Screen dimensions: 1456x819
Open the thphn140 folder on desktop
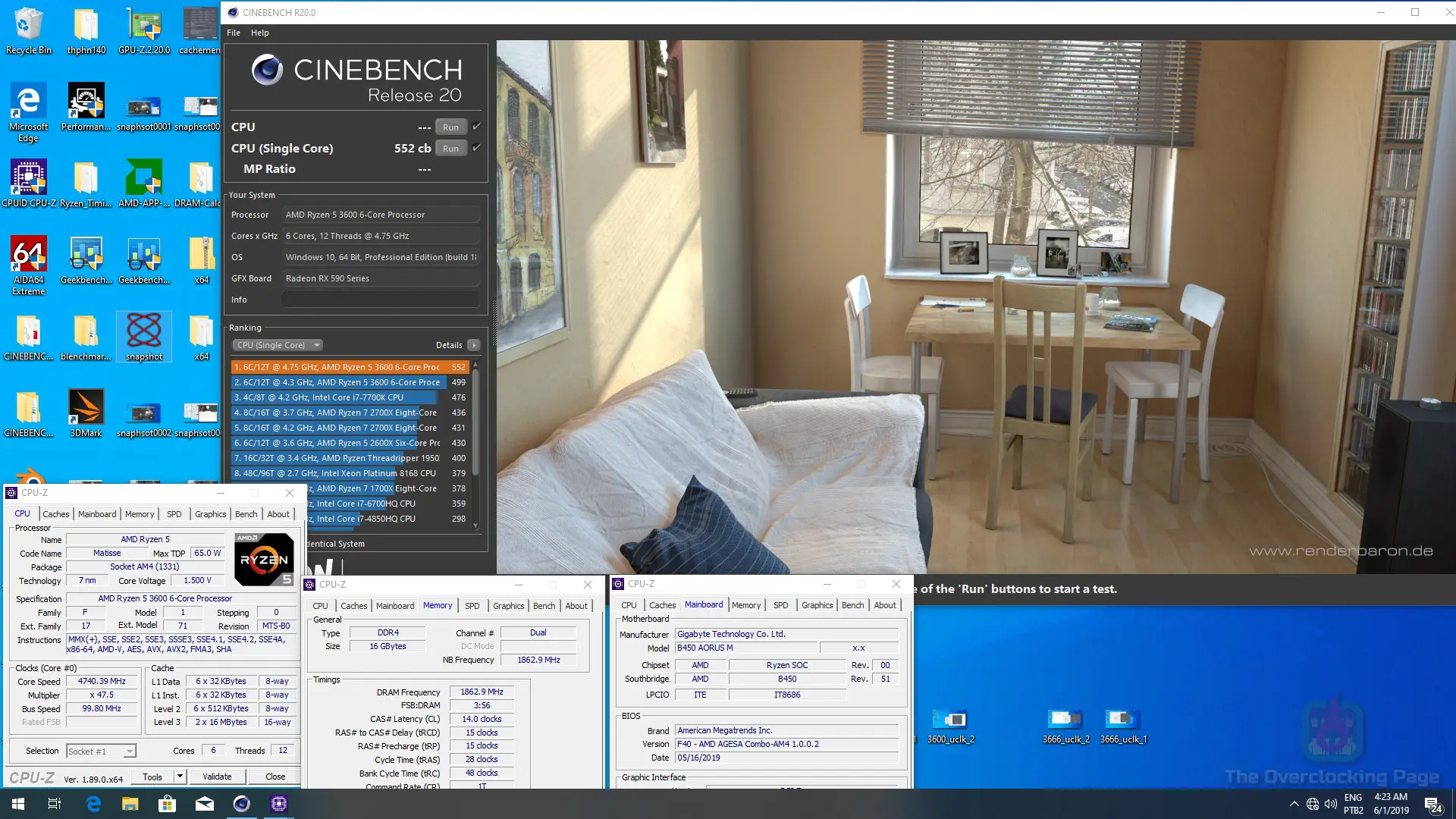tap(86, 30)
